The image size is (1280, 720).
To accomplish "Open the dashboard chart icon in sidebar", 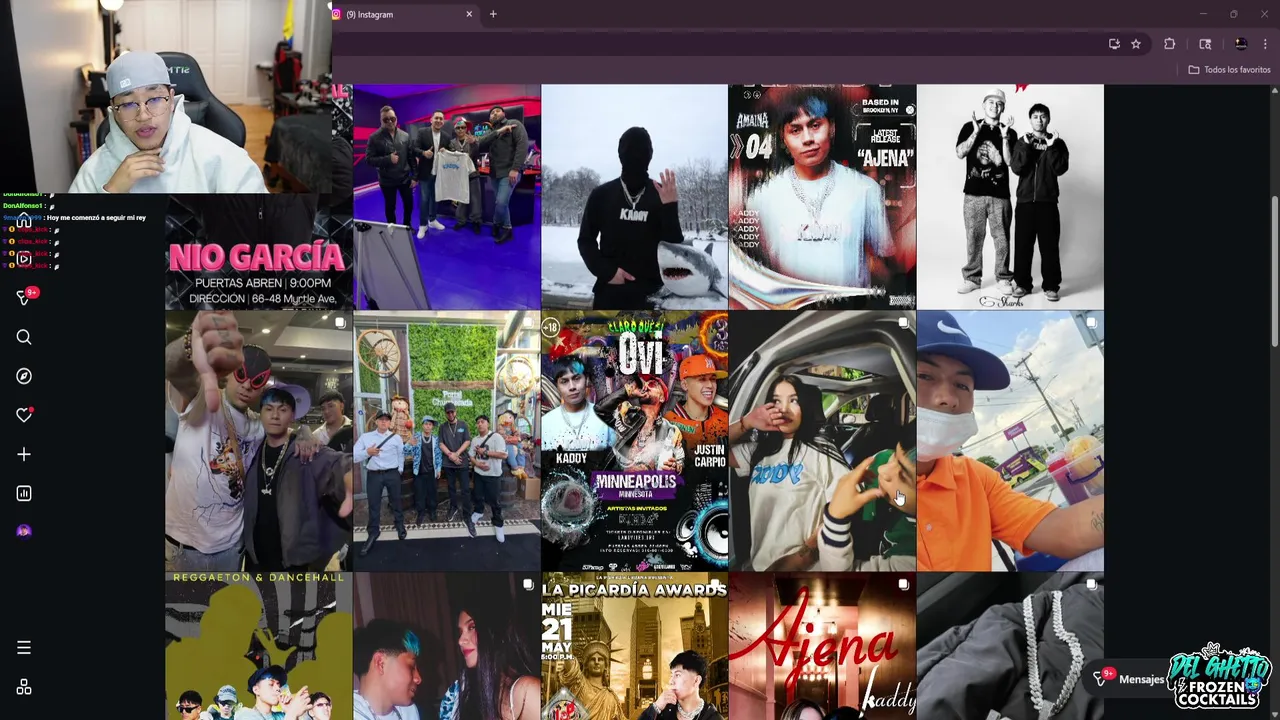I will [x=24, y=493].
